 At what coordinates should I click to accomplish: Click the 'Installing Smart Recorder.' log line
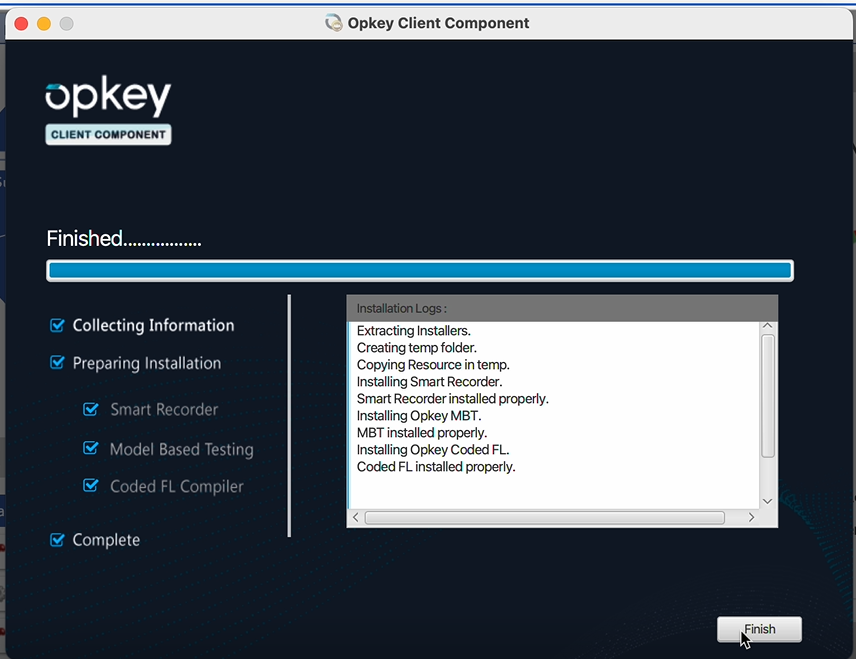pyautogui.click(x=429, y=382)
